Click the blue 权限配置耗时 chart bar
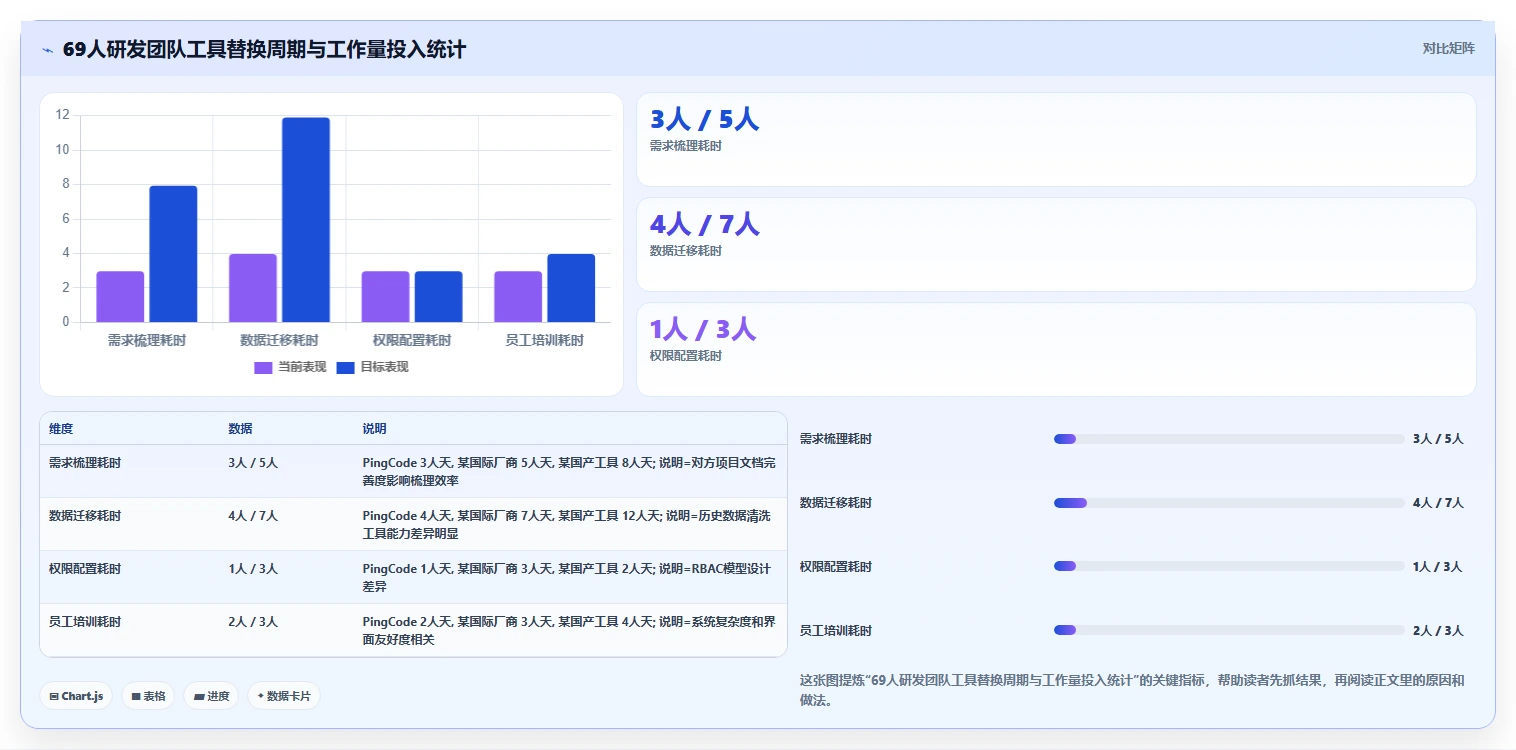 (438, 297)
